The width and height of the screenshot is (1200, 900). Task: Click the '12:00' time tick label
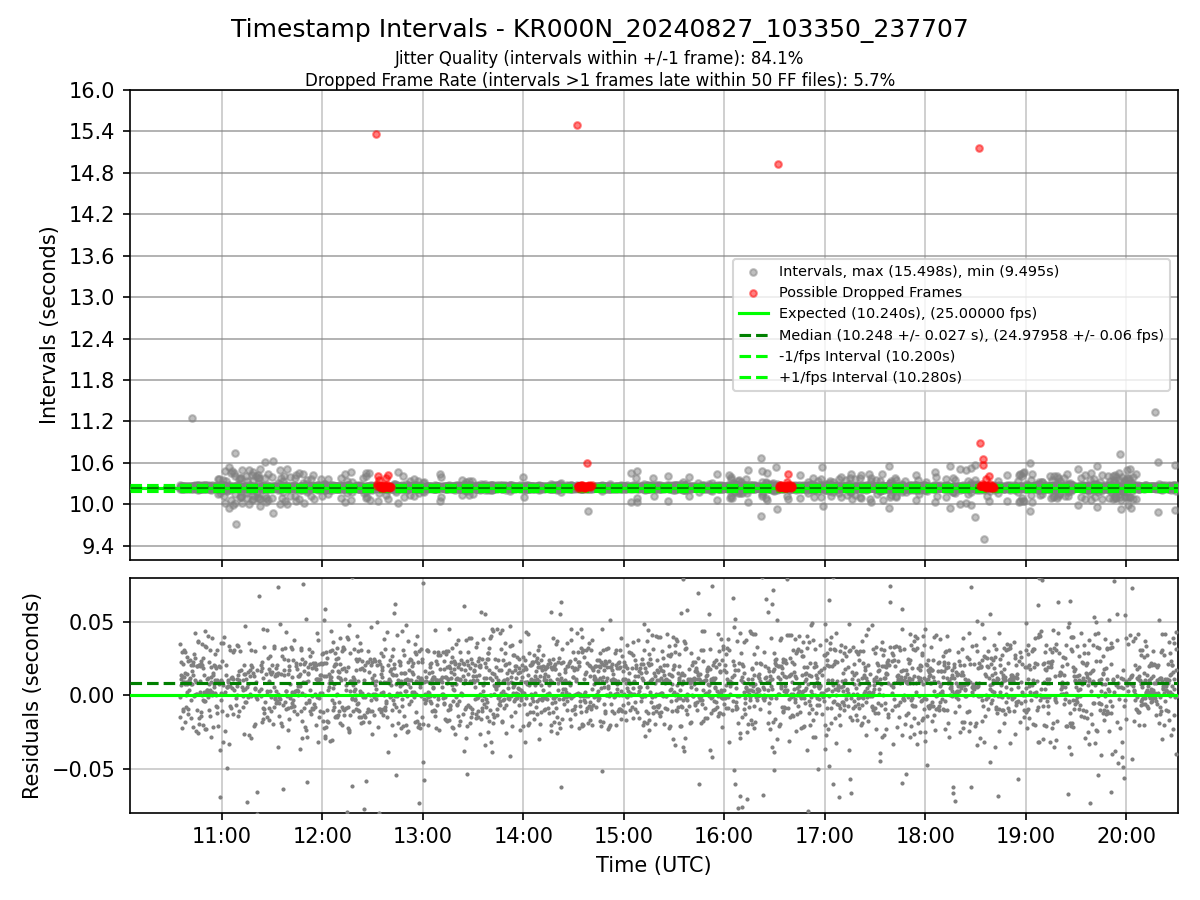322,837
